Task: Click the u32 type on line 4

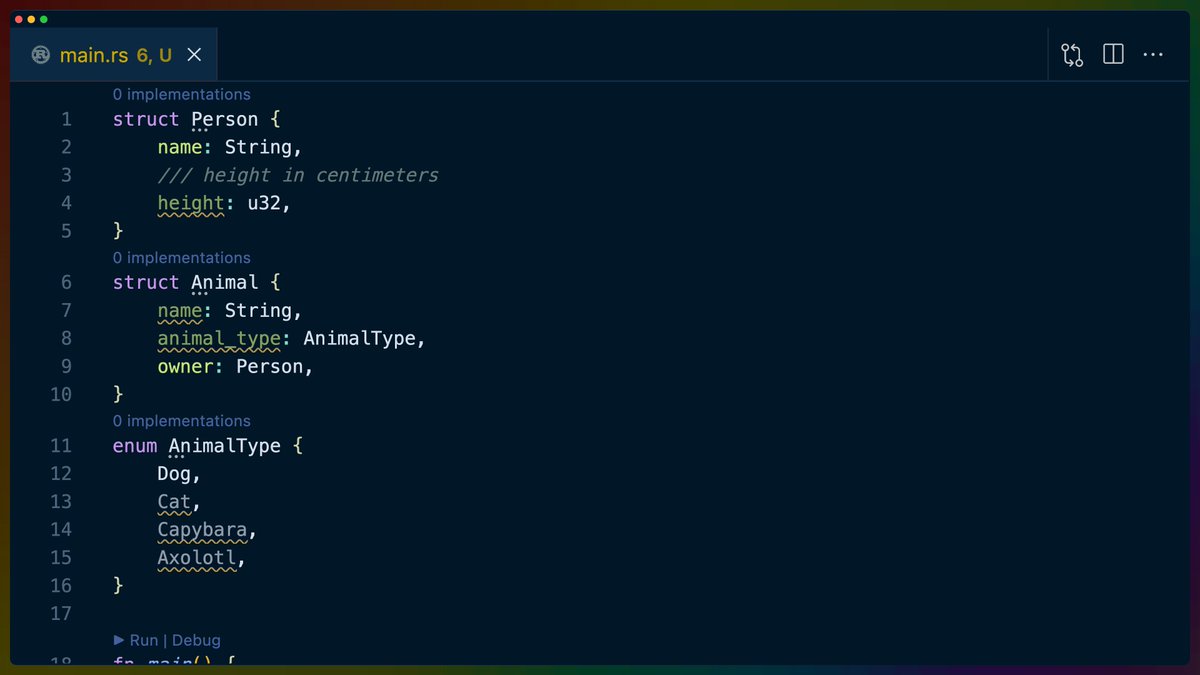Action: click(264, 203)
